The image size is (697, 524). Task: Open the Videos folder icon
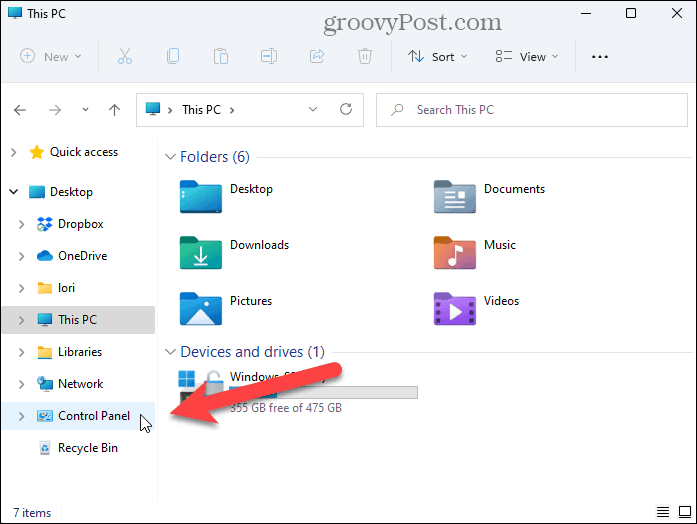pos(454,308)
